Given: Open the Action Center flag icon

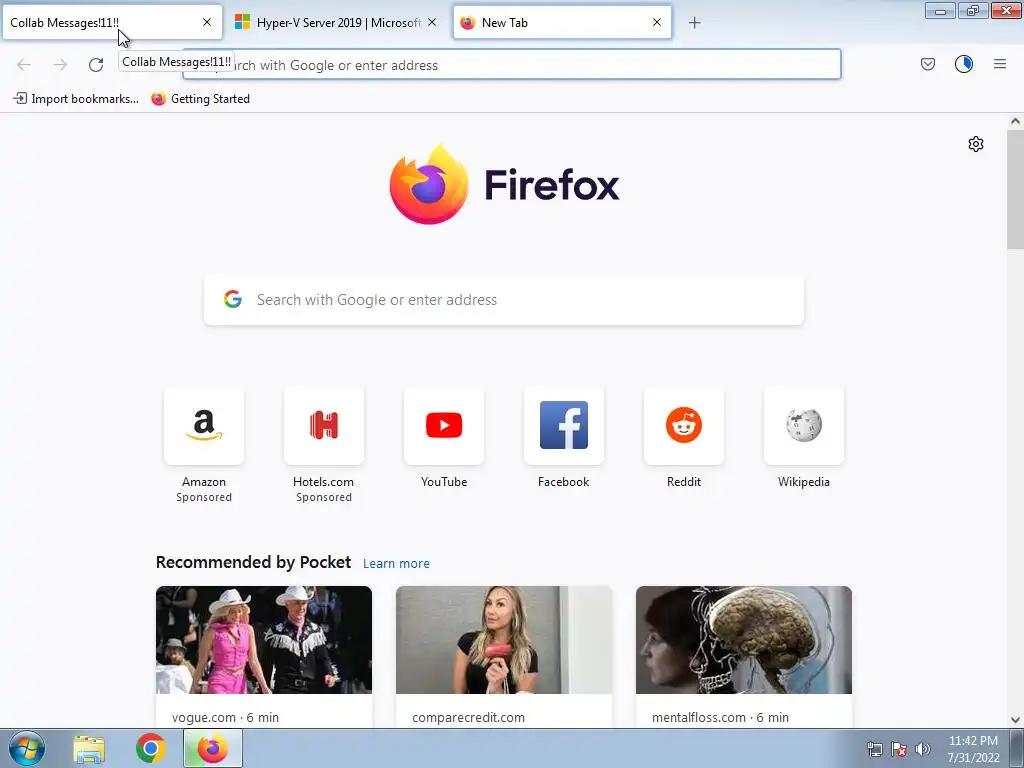Looking at the screenshot, I should [899, 749].
